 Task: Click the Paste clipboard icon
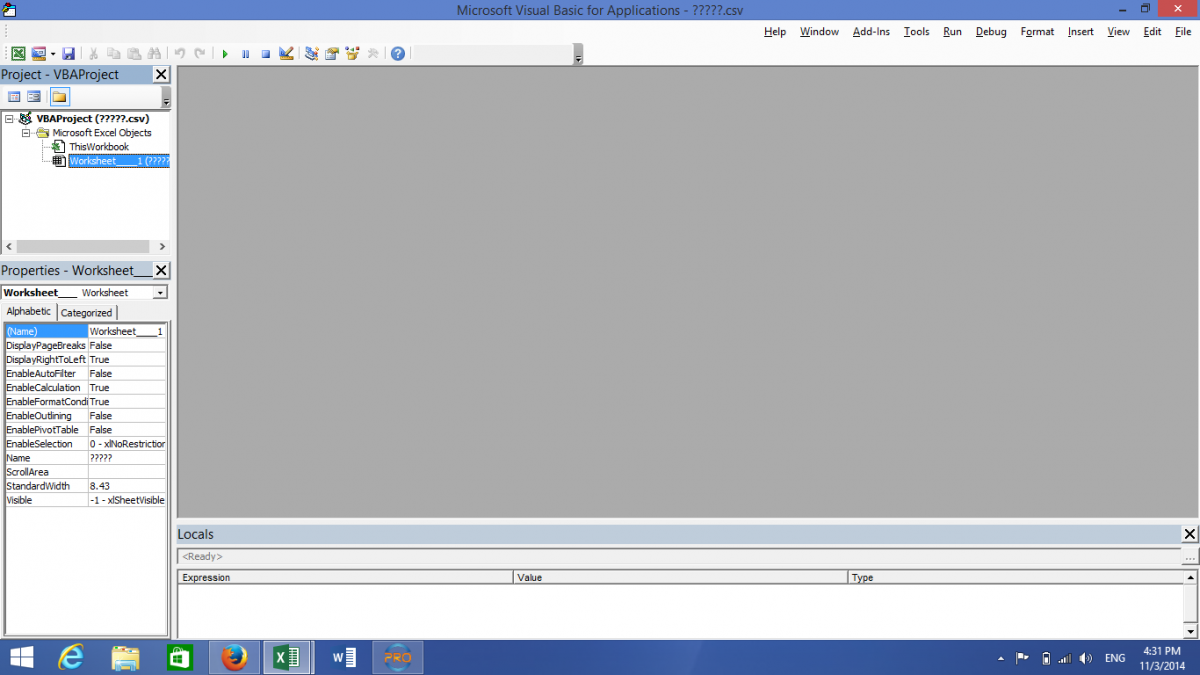point(133,53)
